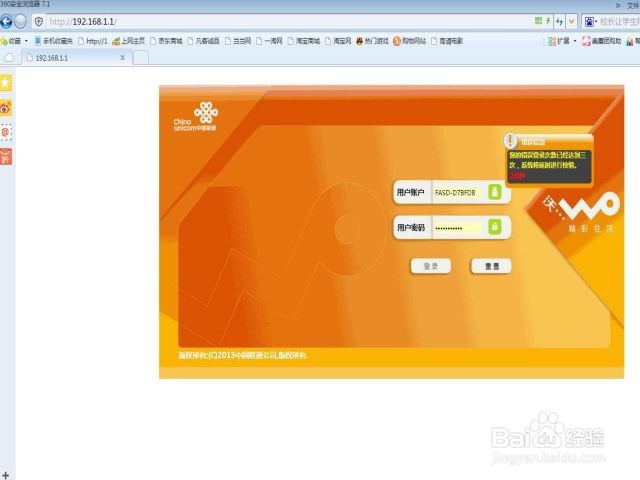Click the 用户账户 username input field
The width and height of the screenshot is (640, 480).
pyautogui.click(x=459, y=192)
